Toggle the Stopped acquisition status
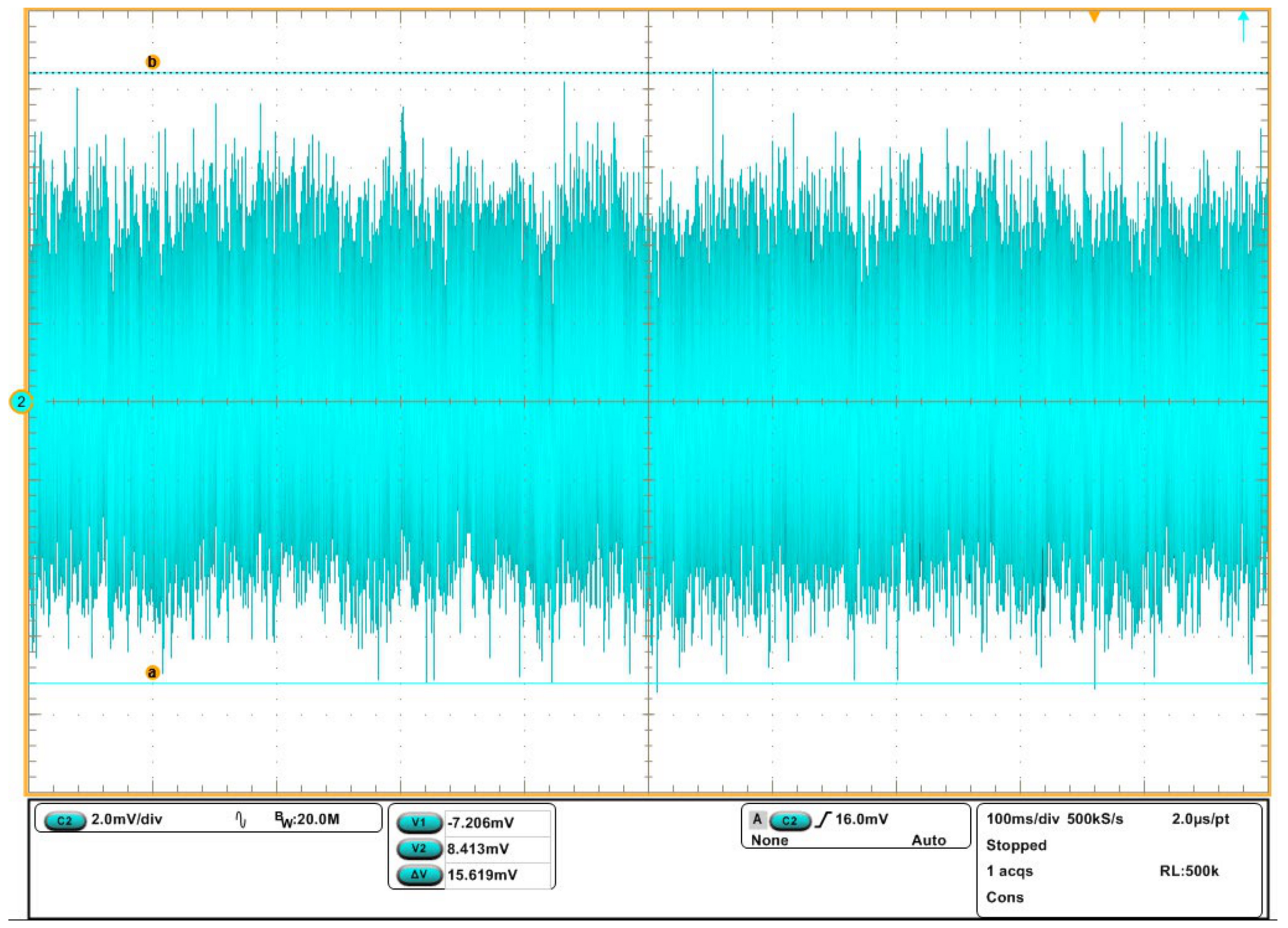The width and height of the screenshot is (1288, 928). coord(1016,845)
